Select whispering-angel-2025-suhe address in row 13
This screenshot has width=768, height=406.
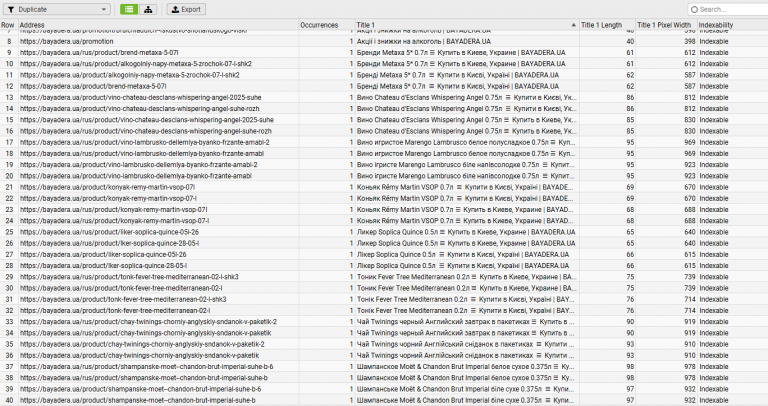tap(141, 97)
